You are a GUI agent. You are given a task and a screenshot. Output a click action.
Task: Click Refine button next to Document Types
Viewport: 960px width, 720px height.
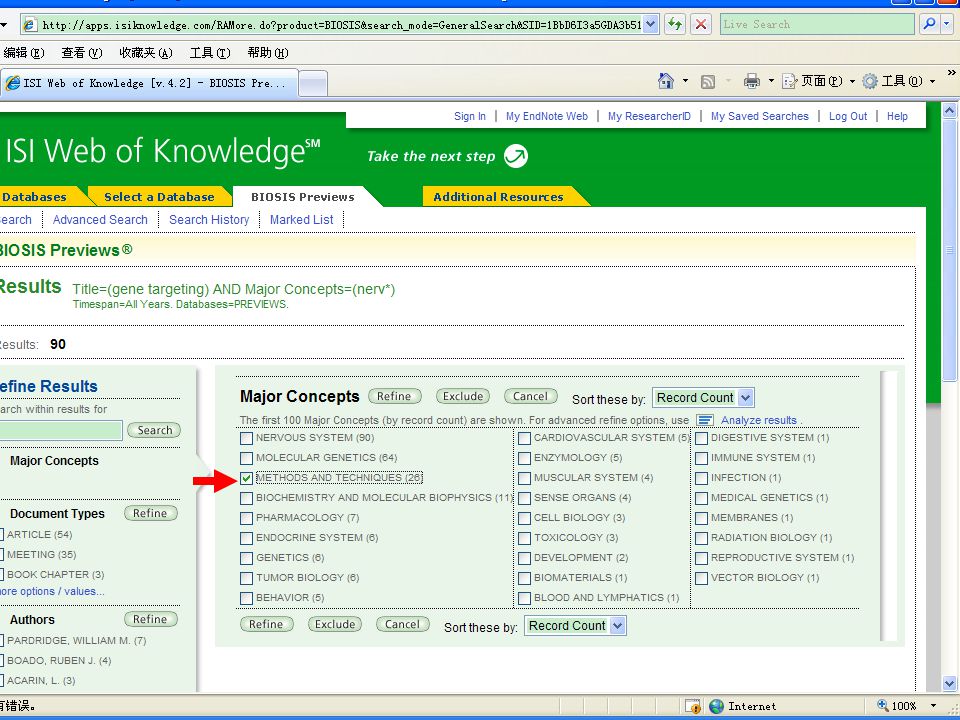(150, 513)
